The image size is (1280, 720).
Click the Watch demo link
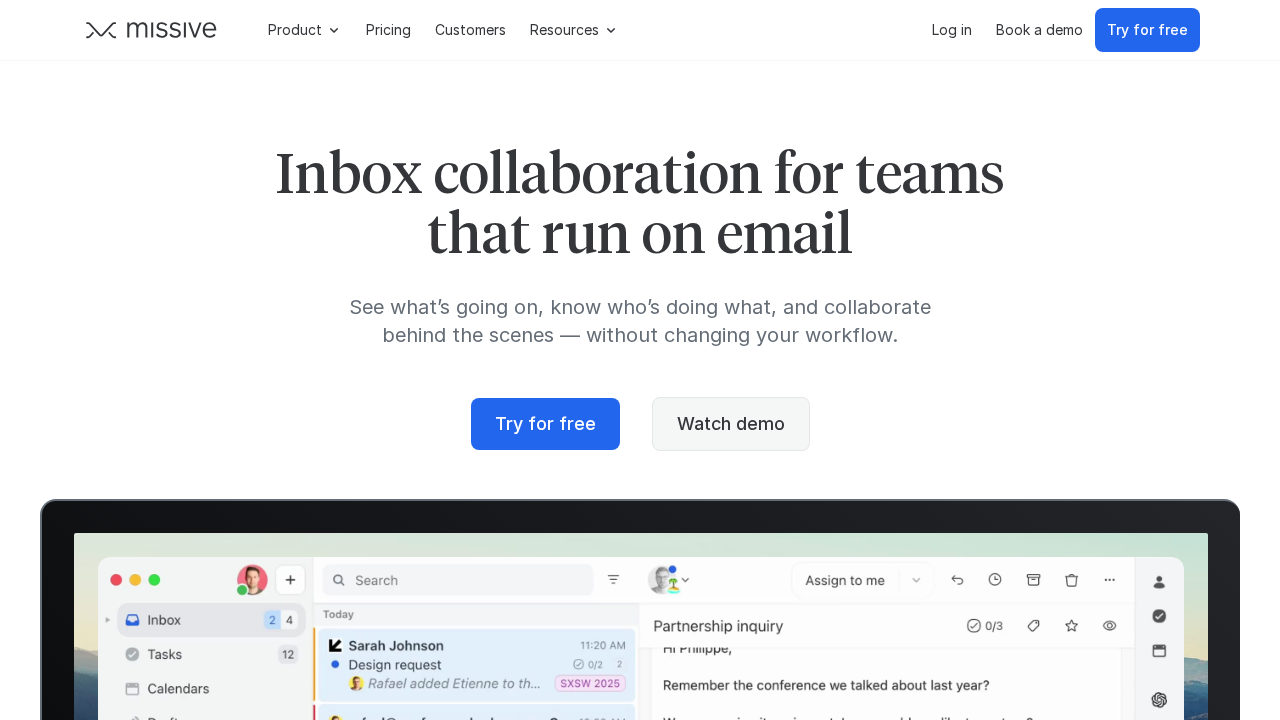[731, 423]
